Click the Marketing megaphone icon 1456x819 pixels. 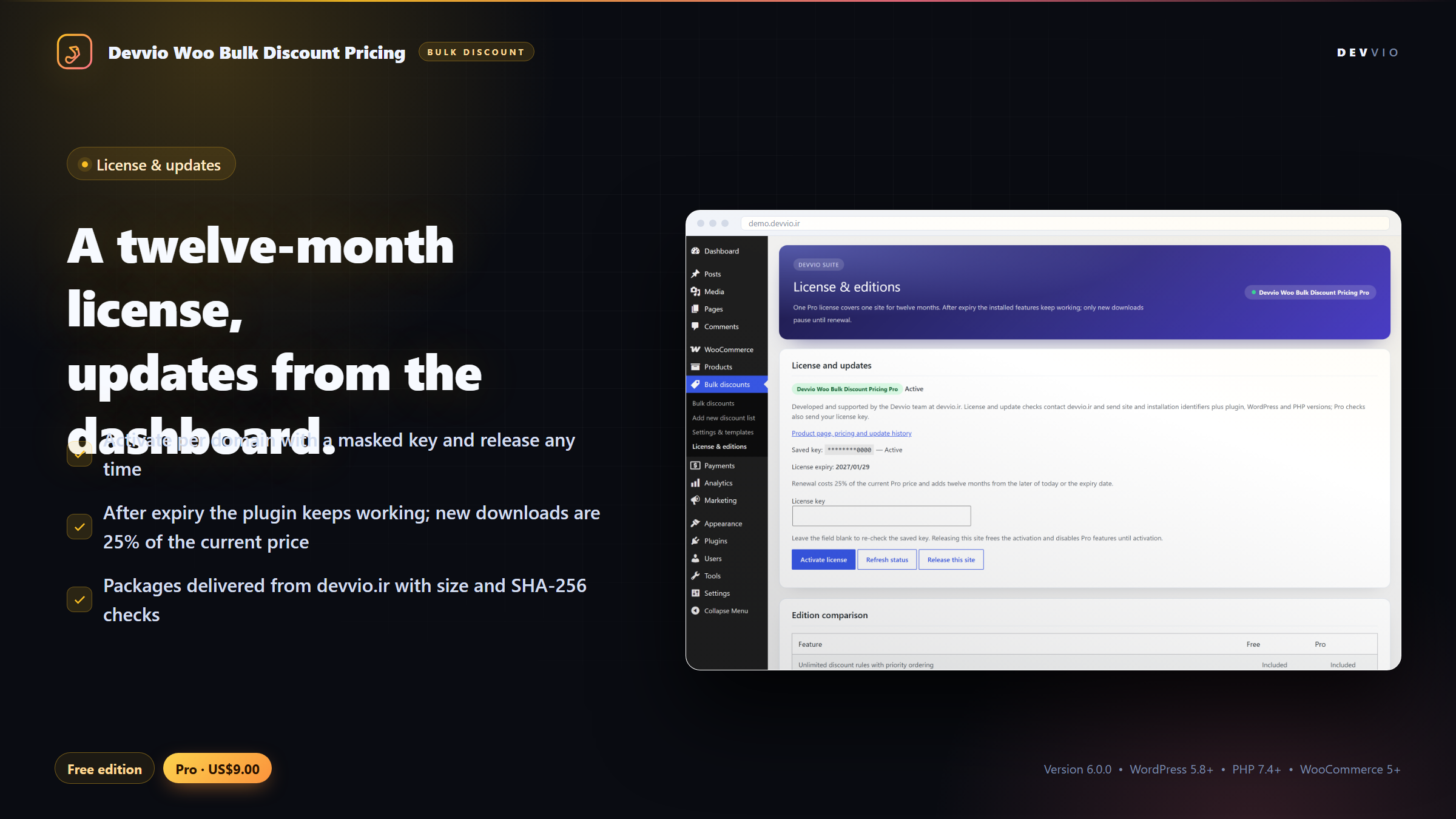pyautogui.click(x=695, y=500)
